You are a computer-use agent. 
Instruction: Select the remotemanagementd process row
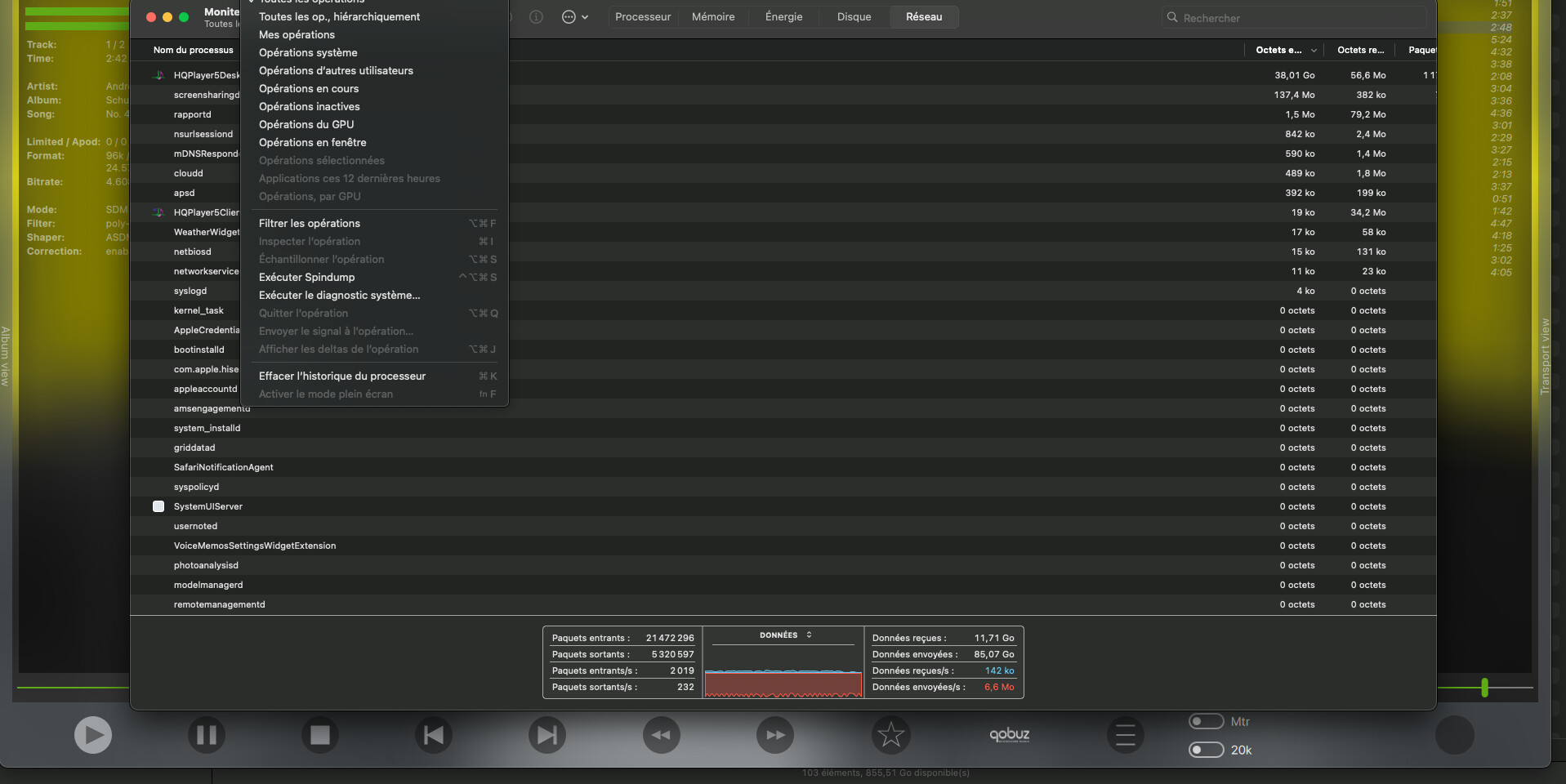pos(783,604)
